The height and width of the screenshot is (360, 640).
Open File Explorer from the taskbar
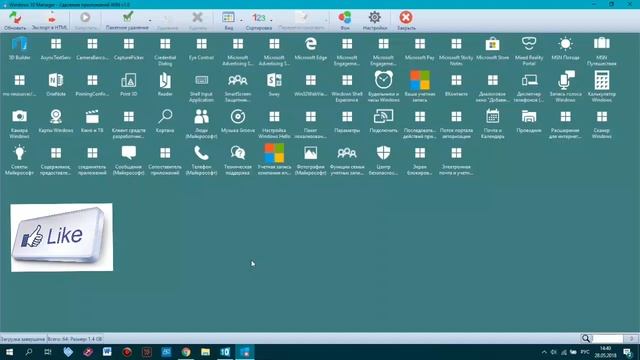click(x=205, y=352)
